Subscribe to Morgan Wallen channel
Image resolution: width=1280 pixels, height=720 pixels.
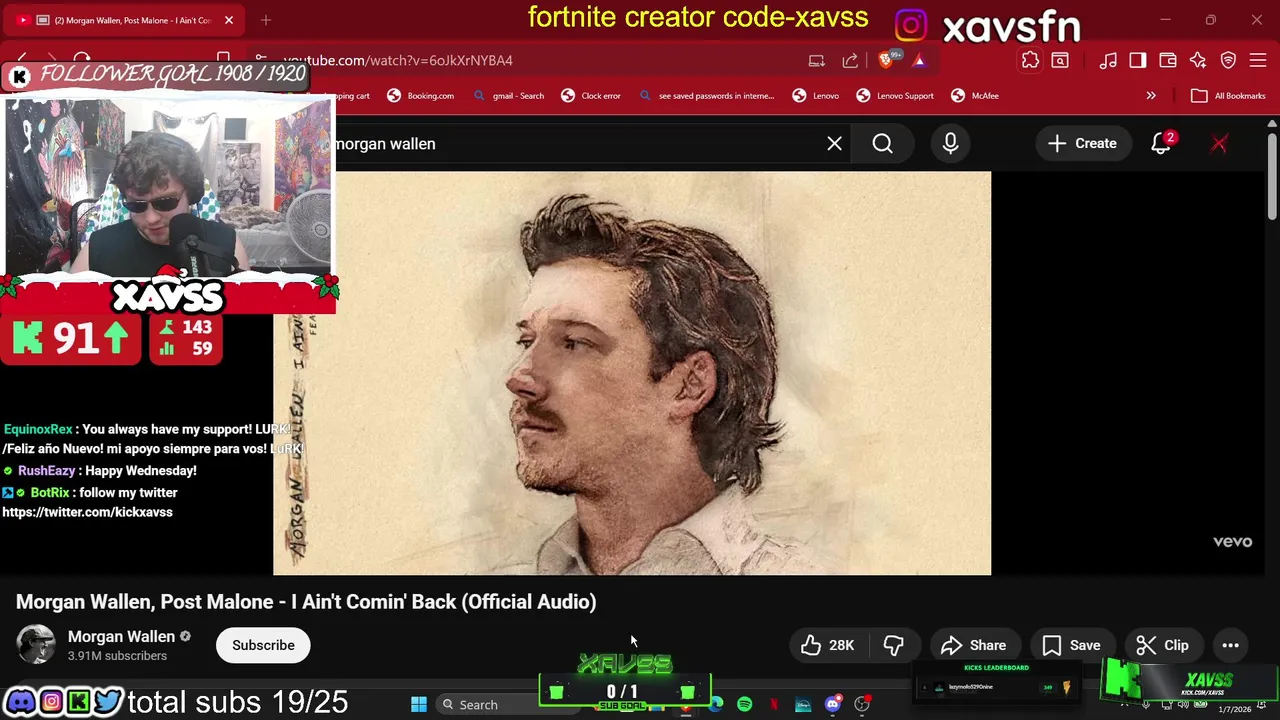point(263,645)
